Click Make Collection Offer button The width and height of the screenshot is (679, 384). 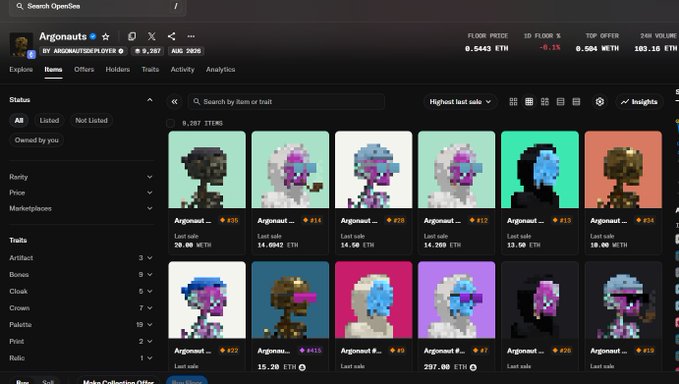(118, 381)
